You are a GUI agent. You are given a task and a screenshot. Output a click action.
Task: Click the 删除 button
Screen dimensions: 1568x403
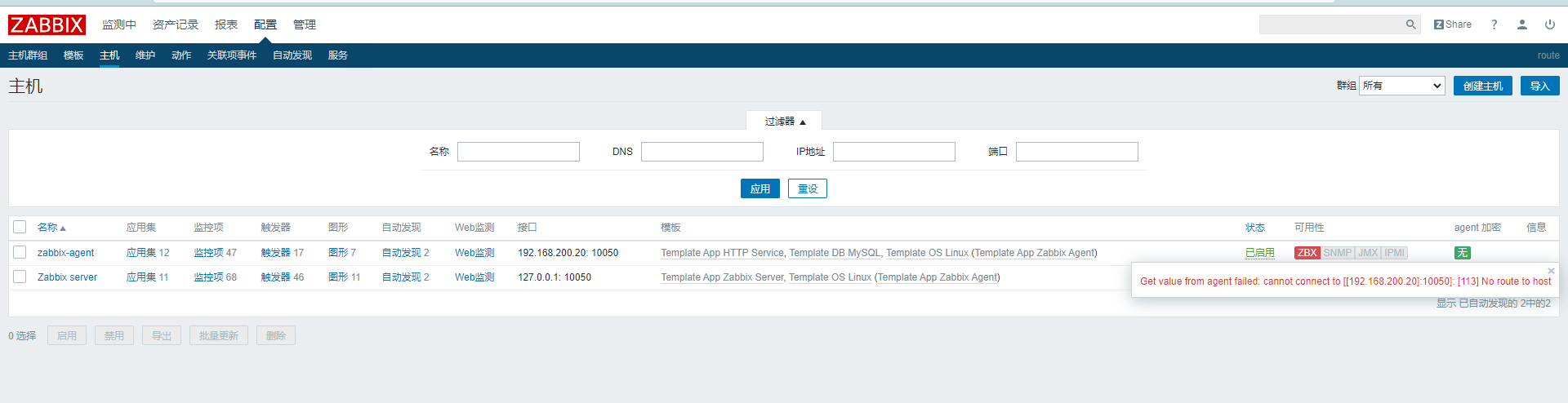276,335
